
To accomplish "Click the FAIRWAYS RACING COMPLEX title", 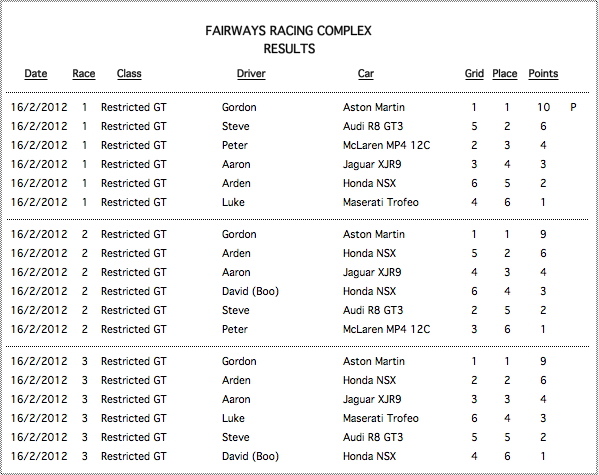I will [288, 31].
